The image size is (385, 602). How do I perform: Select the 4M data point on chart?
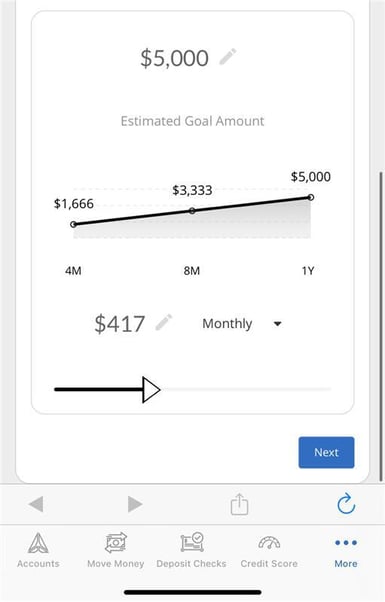coord(73,224)
